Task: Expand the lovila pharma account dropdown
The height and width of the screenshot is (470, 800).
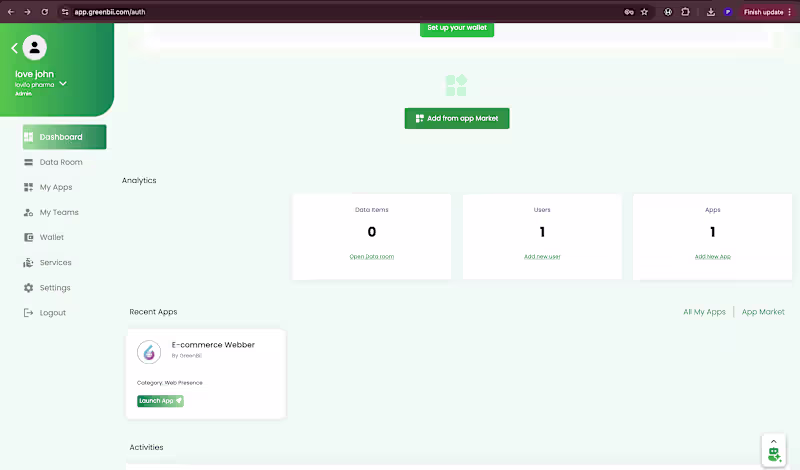Action: (x=63, y=84)
